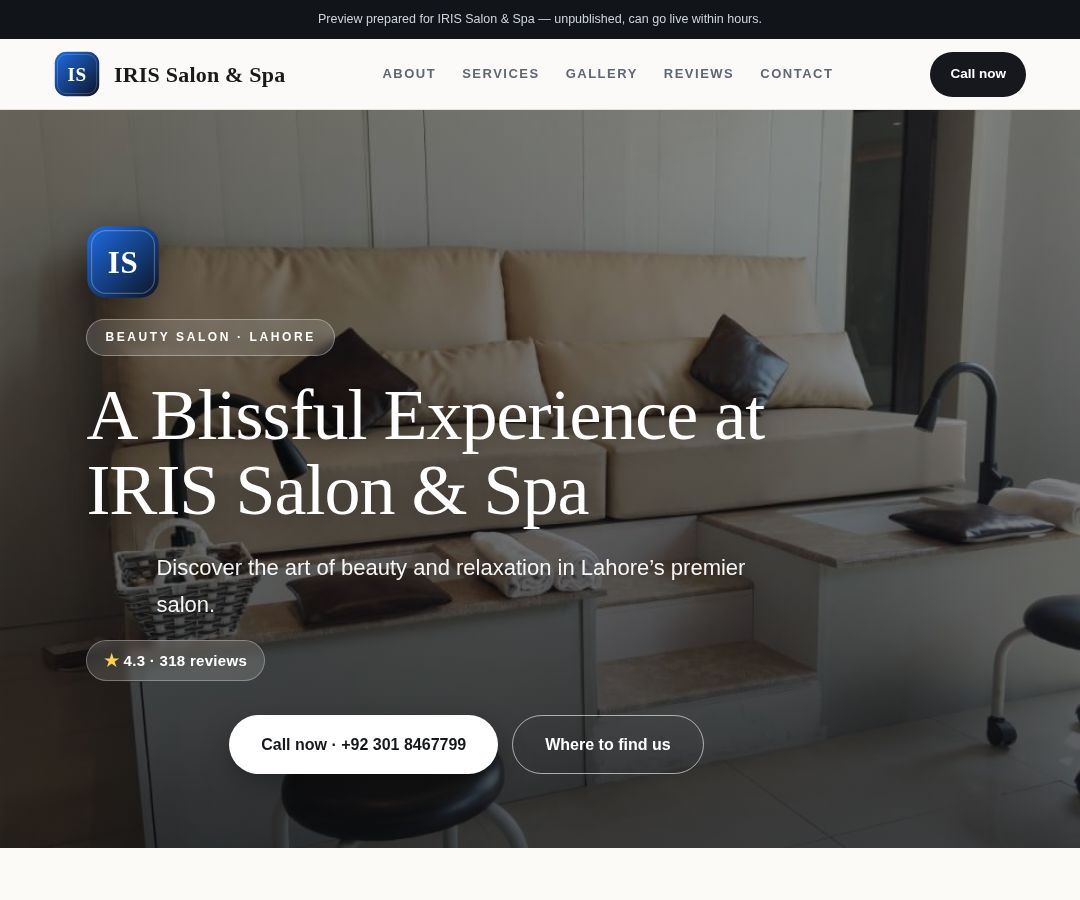Click Call now +92 301 8467799 button
This screenshot has height=900, width=1080.
[363, 744]
